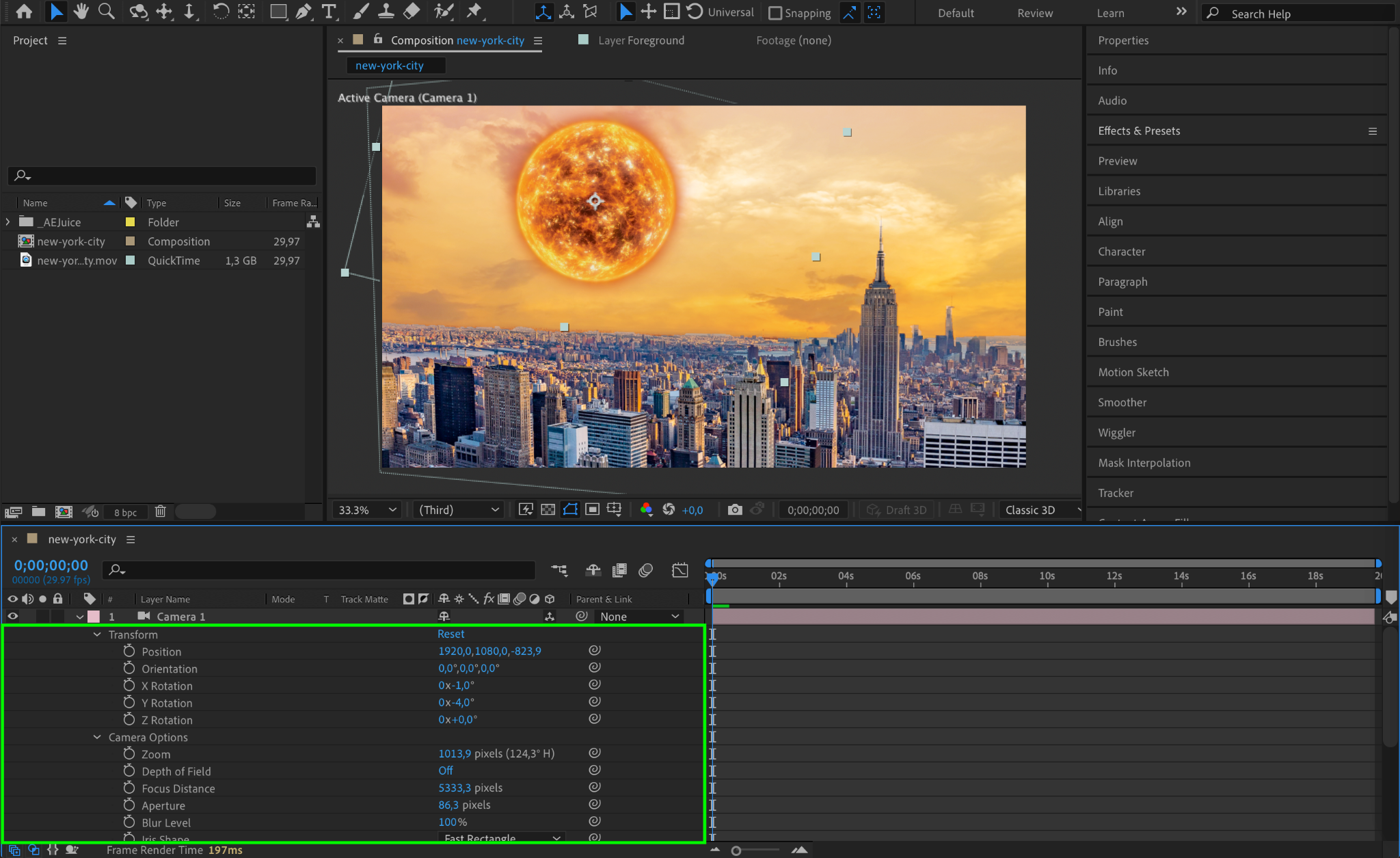Collapse the Transform property group
The image size is (1400, 858).
[97, 634]
